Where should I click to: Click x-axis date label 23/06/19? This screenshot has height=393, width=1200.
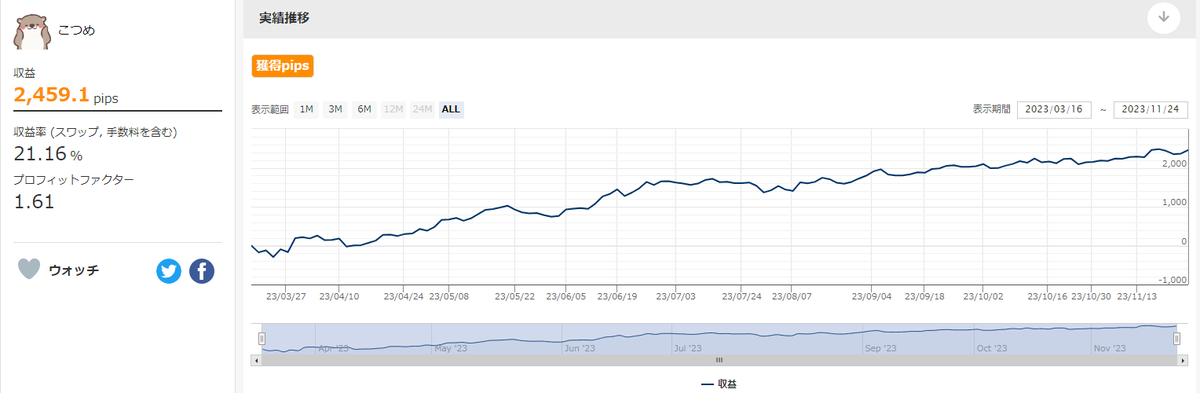617,296
